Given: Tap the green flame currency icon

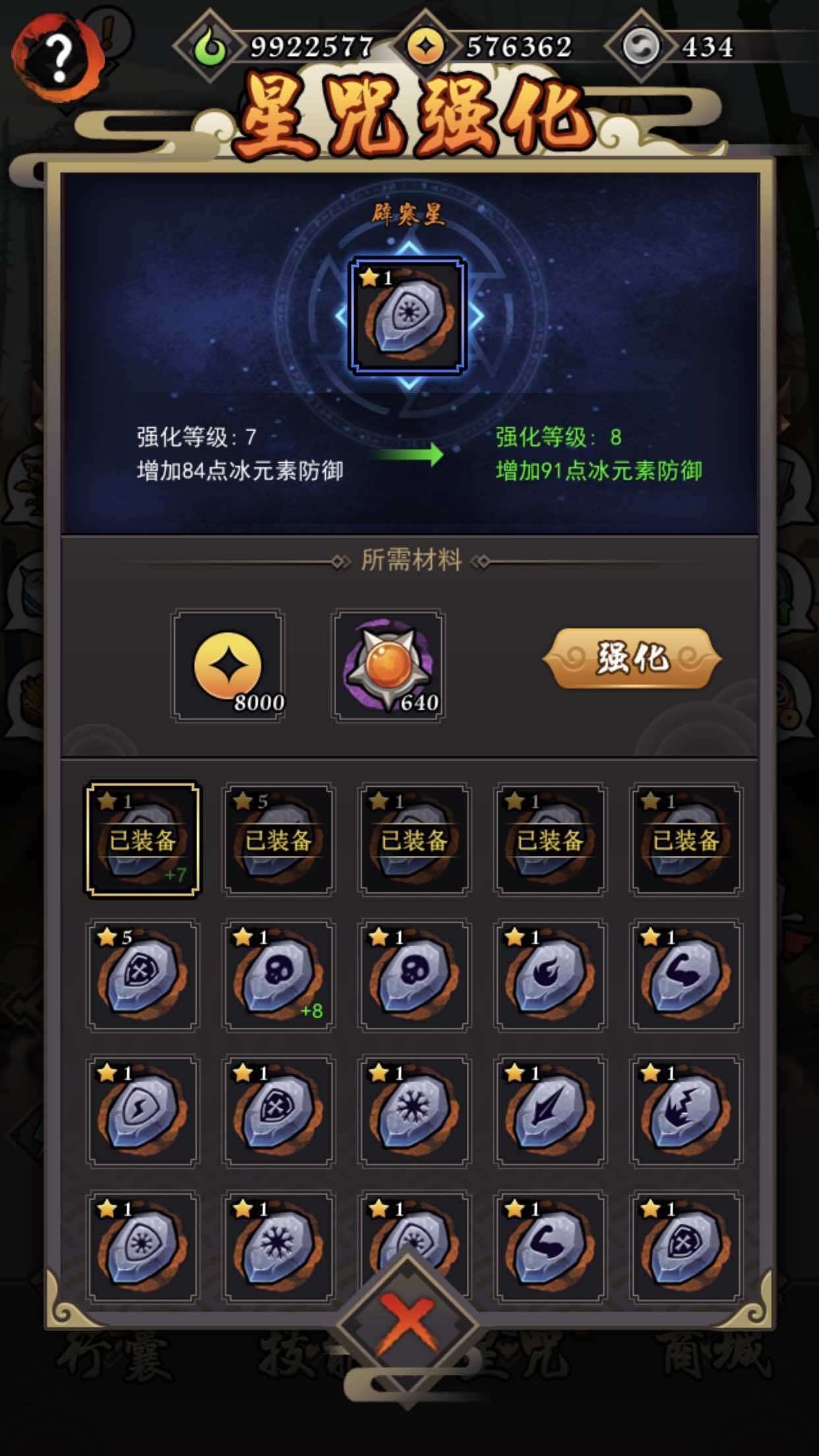Looking at the screenshot, I should pos(211,46).
